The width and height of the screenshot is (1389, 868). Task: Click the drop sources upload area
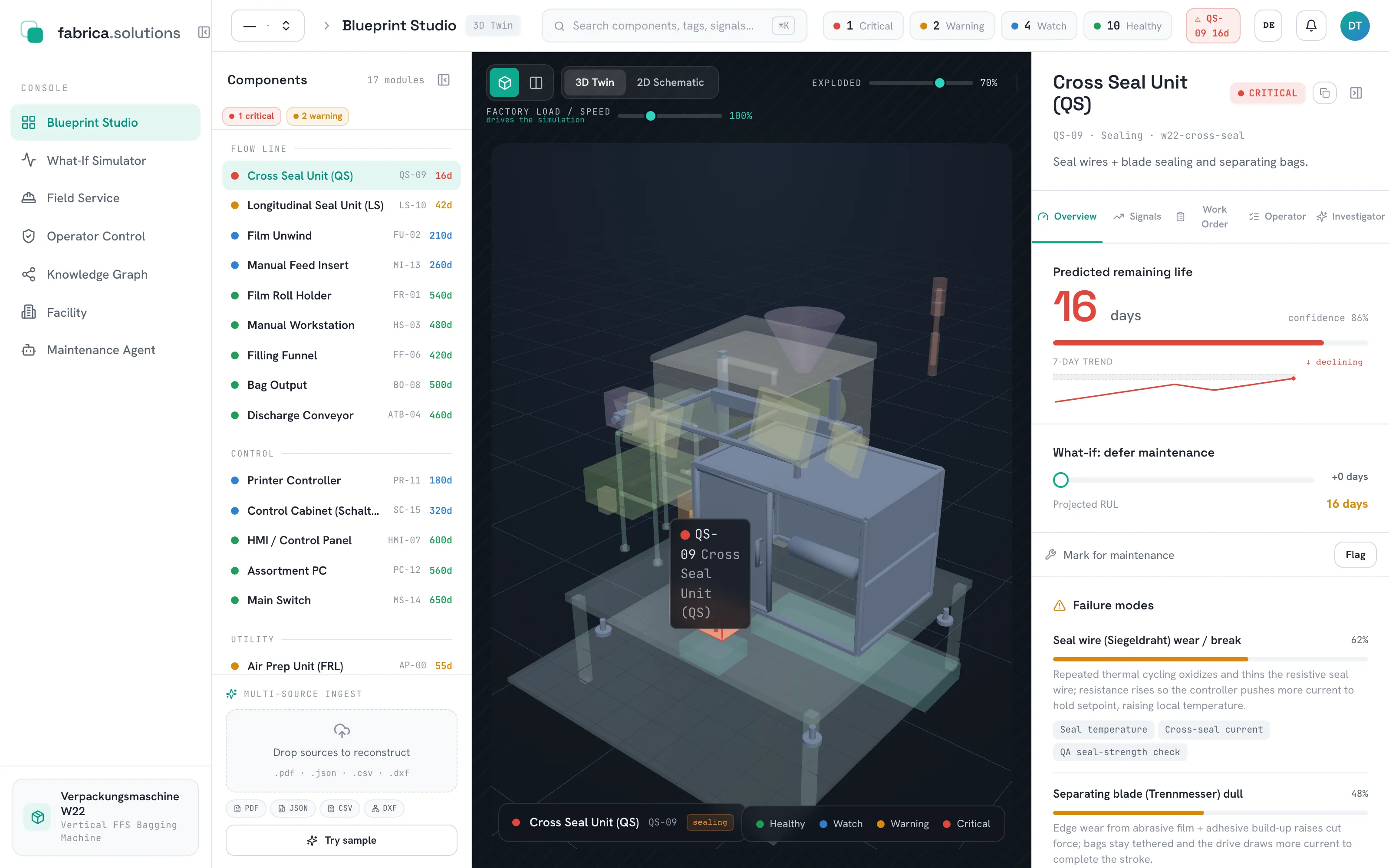[342, 751]
